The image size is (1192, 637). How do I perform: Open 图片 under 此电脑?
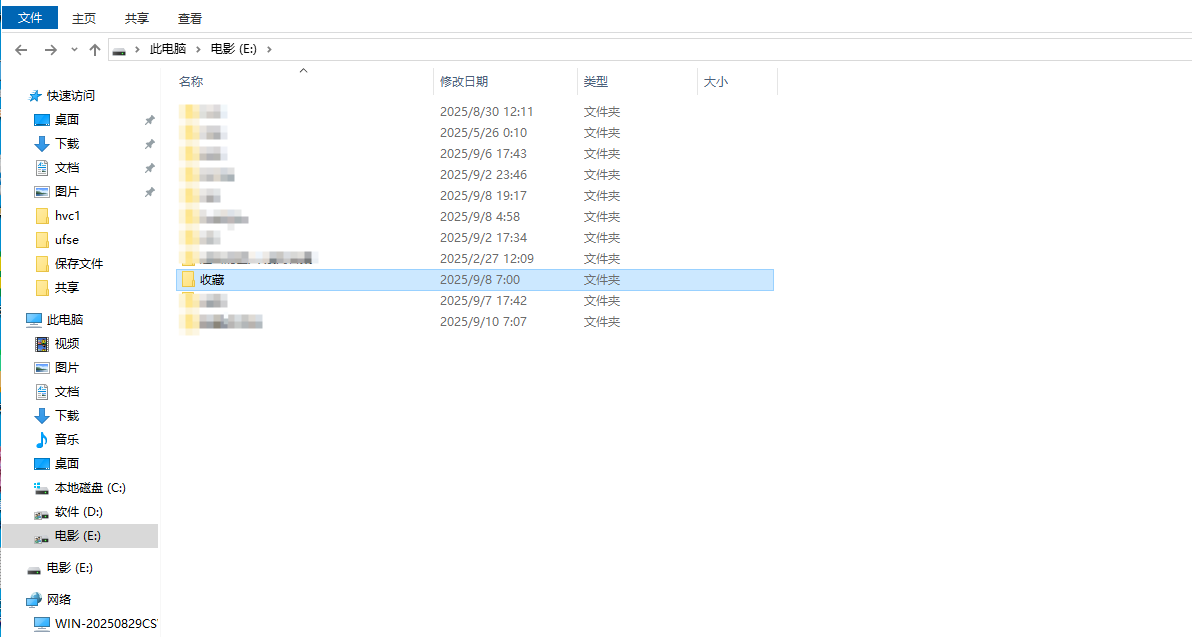67,367
